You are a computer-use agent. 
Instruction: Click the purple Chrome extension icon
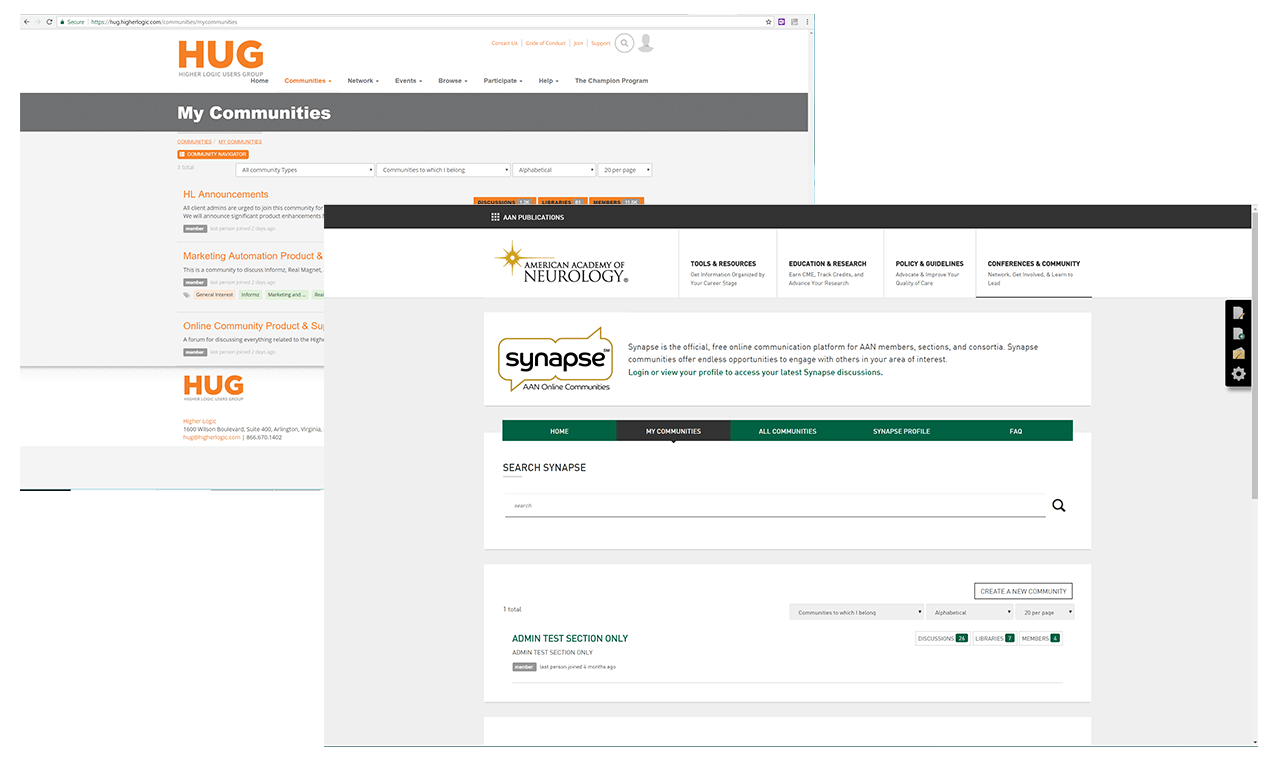[781, 21]
